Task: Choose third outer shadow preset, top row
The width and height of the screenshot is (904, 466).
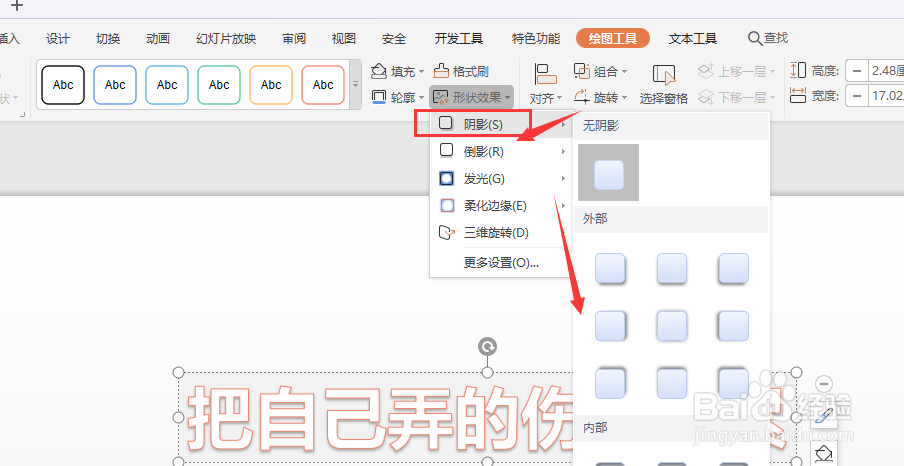Action: (733, 268)
